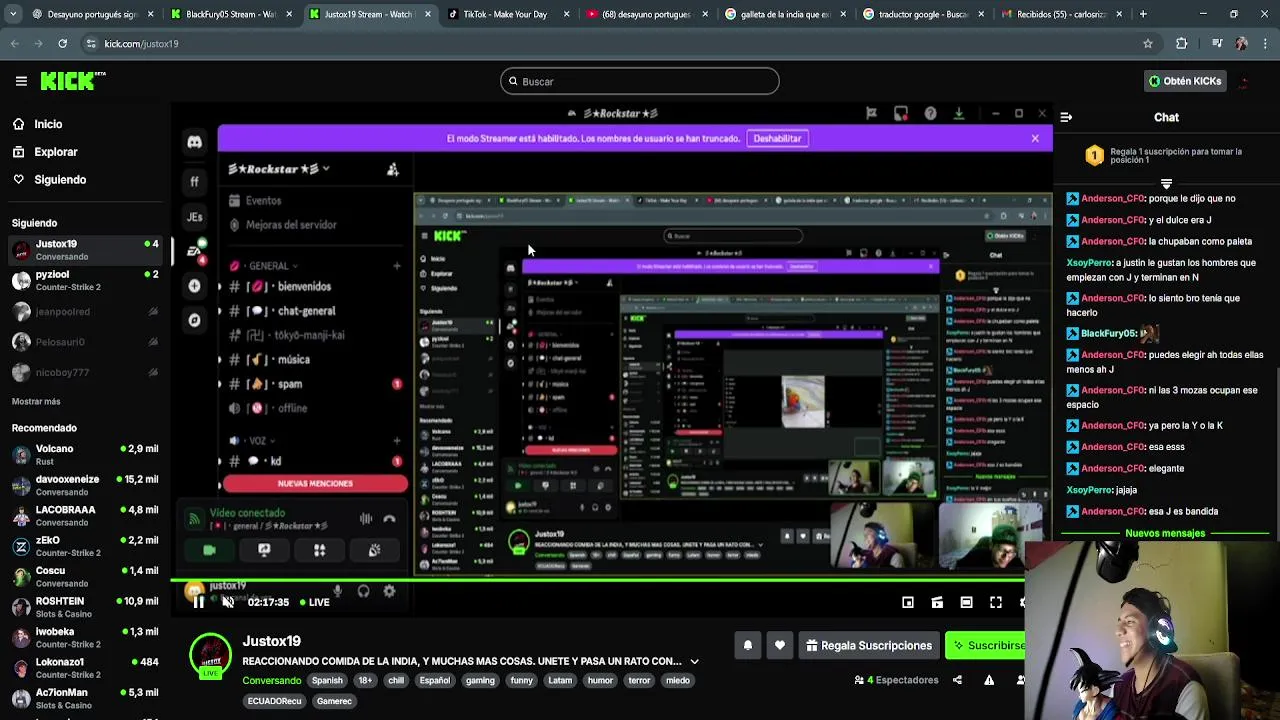Click the ECUADORecu tag
This screenshot has height=720, width=1280.
point(274,701)
